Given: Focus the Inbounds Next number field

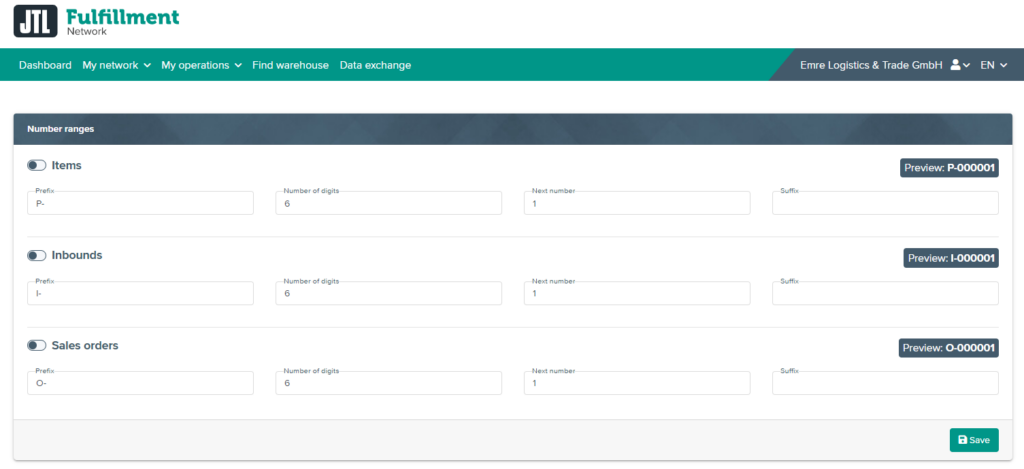Looking at the screenshot, I should click(x=637, y=293).
